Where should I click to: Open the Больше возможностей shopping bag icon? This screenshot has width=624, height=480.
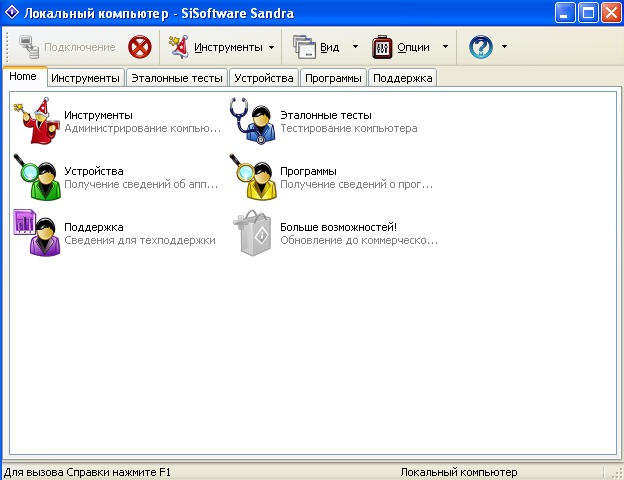[x=253, y=233]
